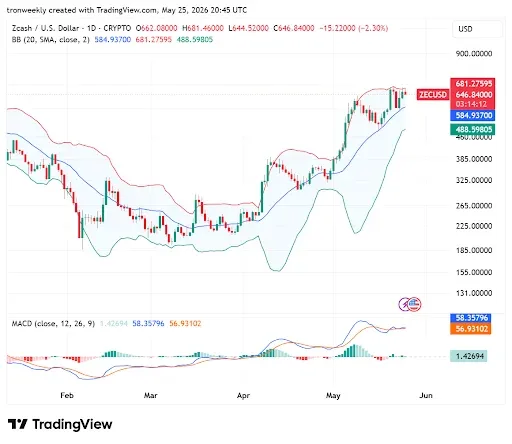Click the 155.00000 price axis label
Viewport: 512px width, 444px height.
[474, 272]
